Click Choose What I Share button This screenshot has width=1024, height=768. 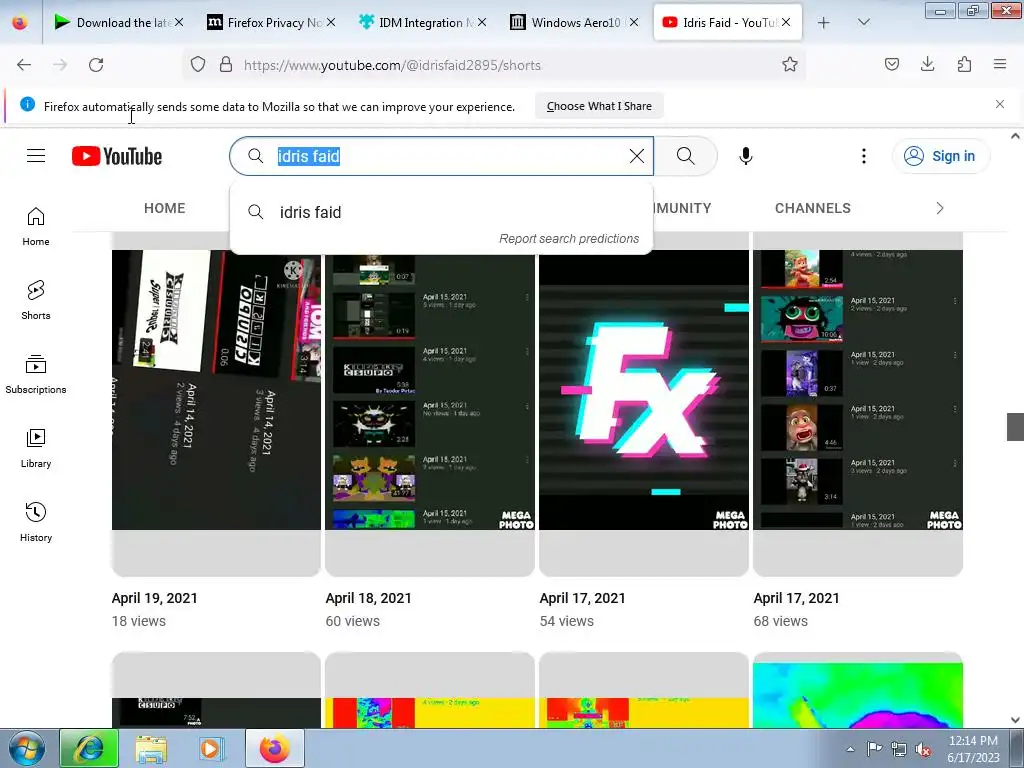click(x=599, y=106)
